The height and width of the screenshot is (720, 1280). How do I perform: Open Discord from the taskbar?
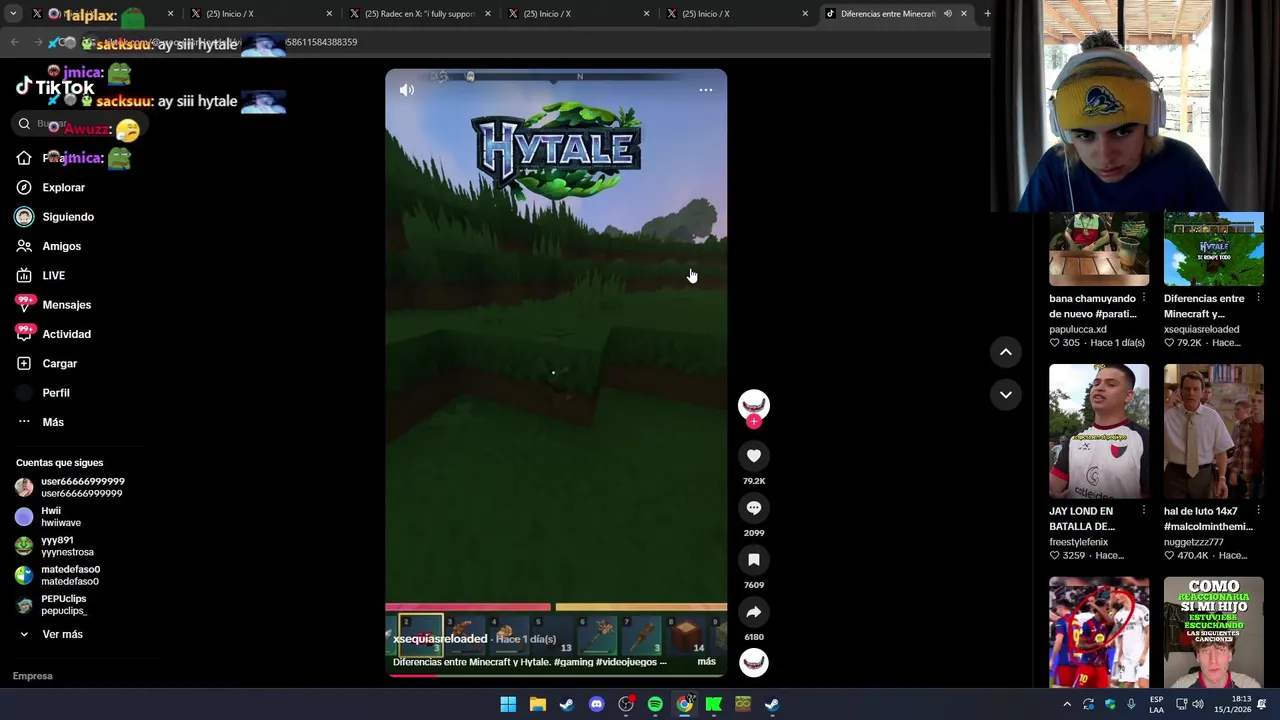point(596,704)
